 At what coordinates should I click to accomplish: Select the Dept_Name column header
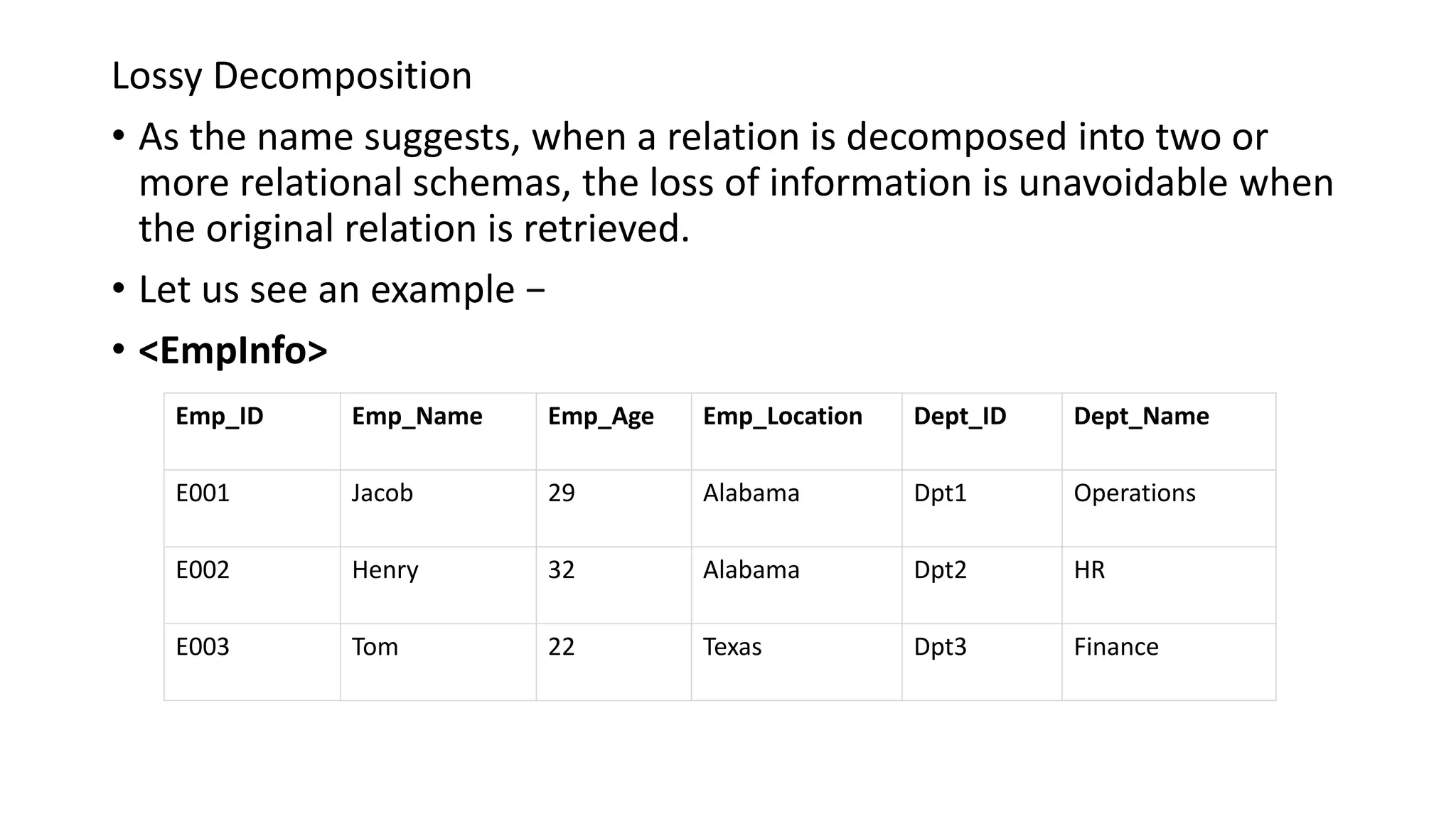click(x=1141, y=416)
